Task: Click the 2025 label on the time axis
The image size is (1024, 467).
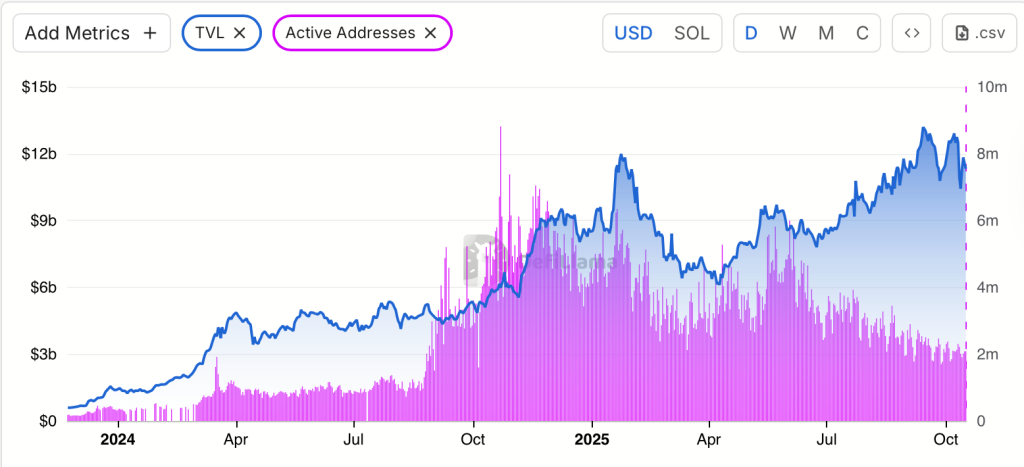Action: [x=593, y=438]
